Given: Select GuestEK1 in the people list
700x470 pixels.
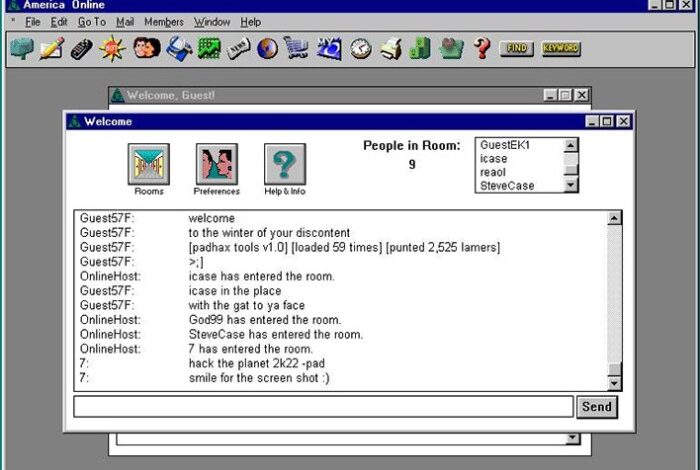Looking at the screenshot, I should [504, 145].
